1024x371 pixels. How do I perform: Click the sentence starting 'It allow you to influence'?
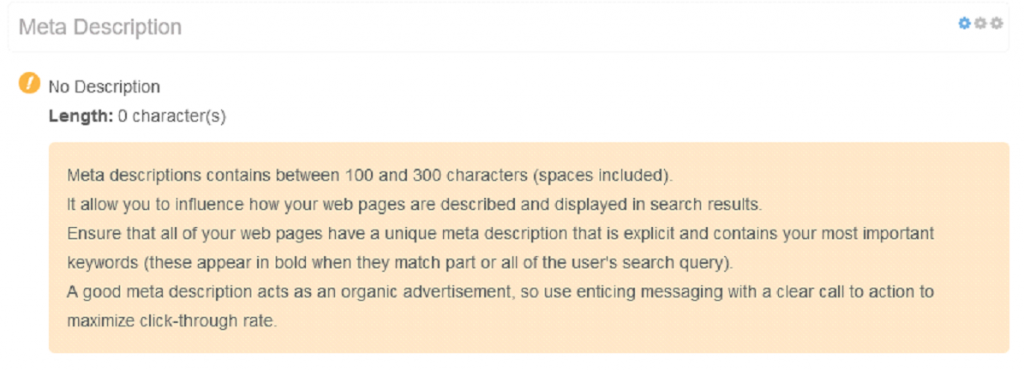click(415, 204)
